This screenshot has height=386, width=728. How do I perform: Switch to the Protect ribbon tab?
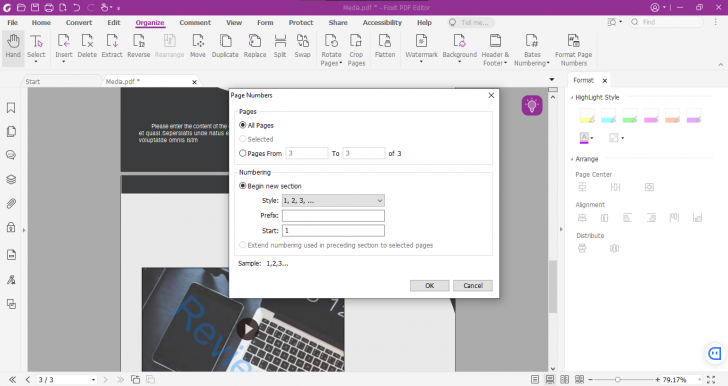point(301,22)
